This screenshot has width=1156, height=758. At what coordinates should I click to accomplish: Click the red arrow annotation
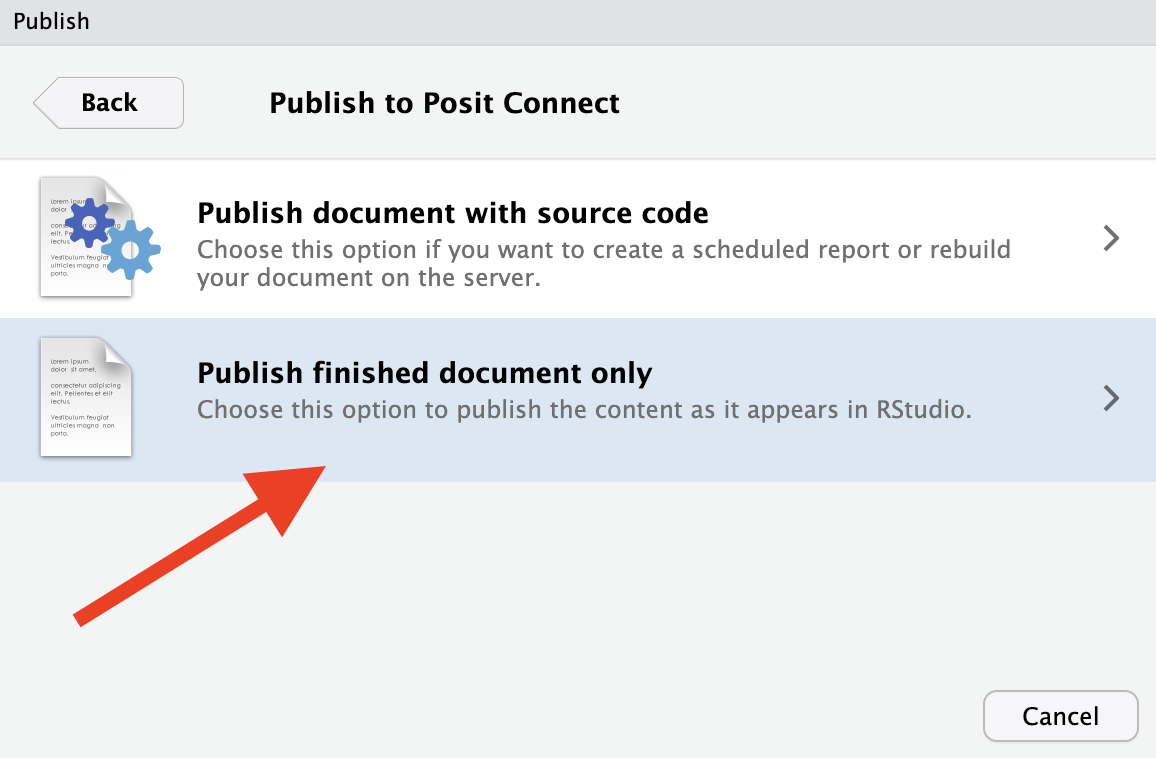tap(200, 545)
